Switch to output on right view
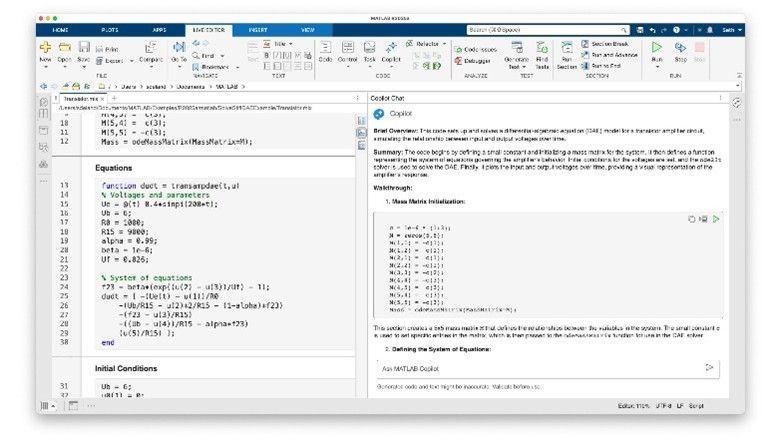Image resolution: width=782 pixels, height=440 pixels. (x=362, y=121)
